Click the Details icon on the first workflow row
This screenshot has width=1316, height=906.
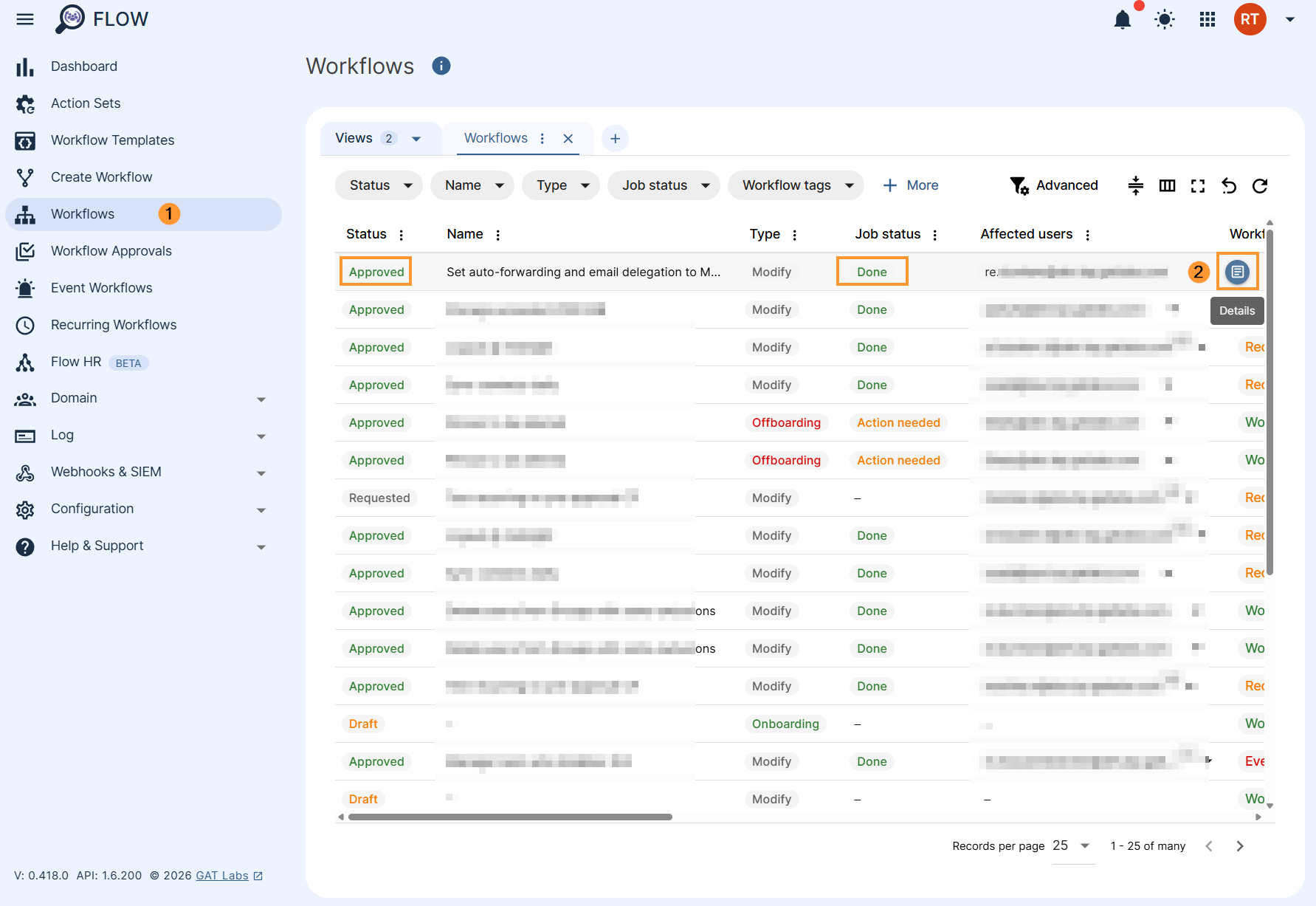point(1237,271)
